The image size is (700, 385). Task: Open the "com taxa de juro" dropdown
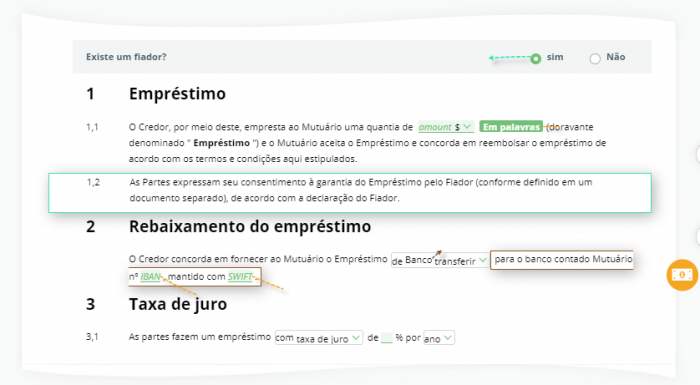(x=319, y=338)
